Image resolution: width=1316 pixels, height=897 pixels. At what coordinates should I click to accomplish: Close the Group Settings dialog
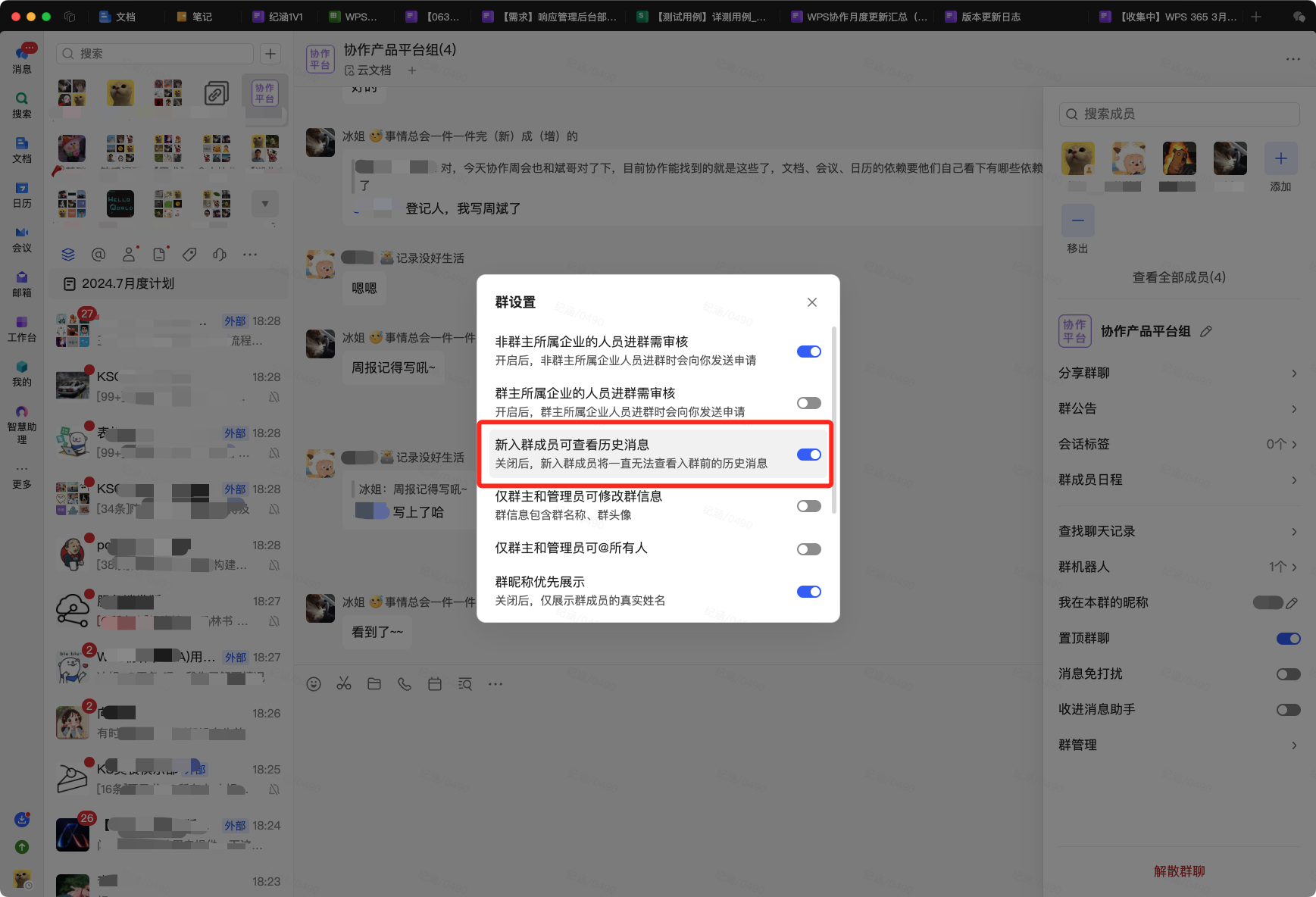tap(812, 302)
